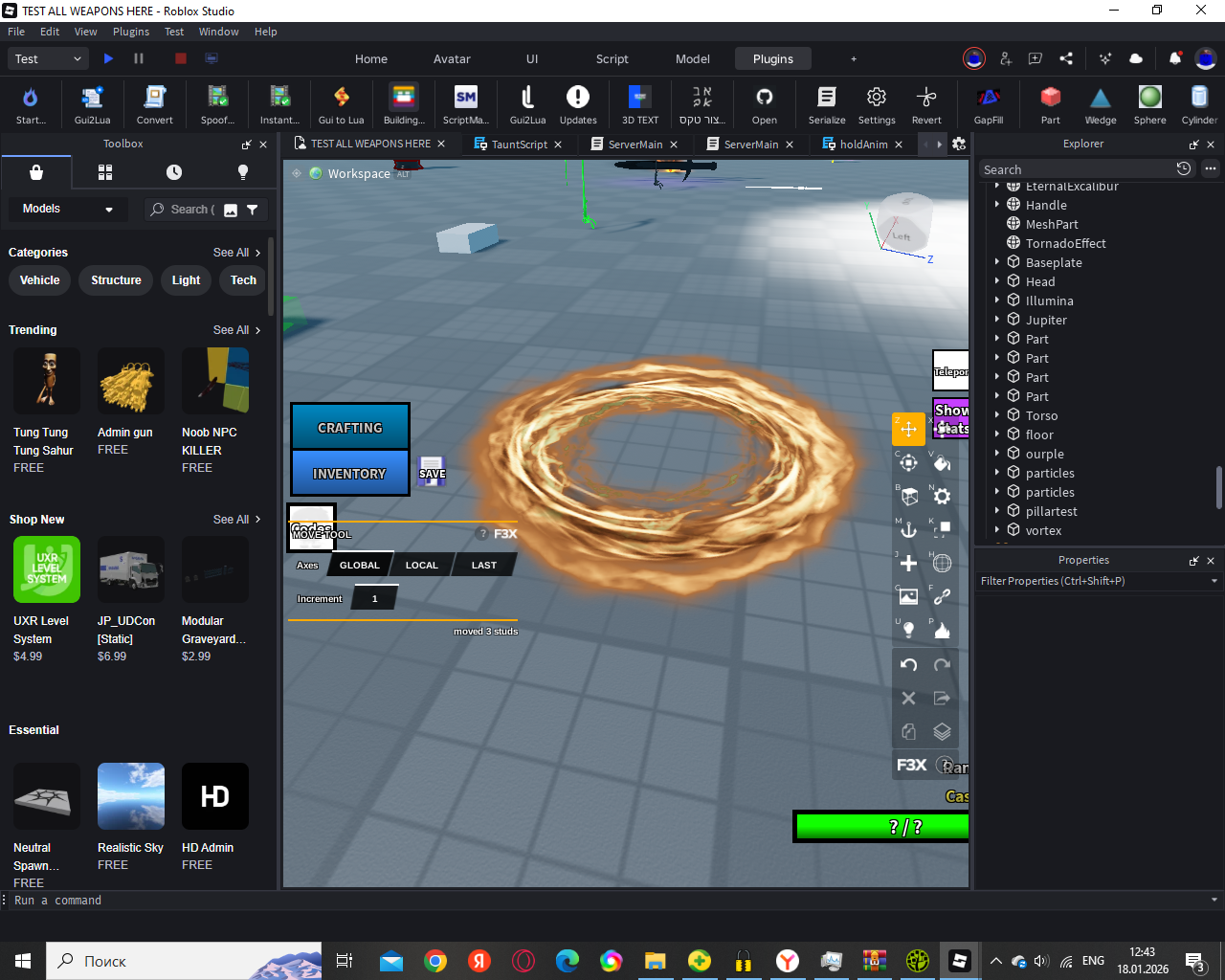1225x980 pixels.
Task: Click the Explorer Search field
Action: 1077,169
